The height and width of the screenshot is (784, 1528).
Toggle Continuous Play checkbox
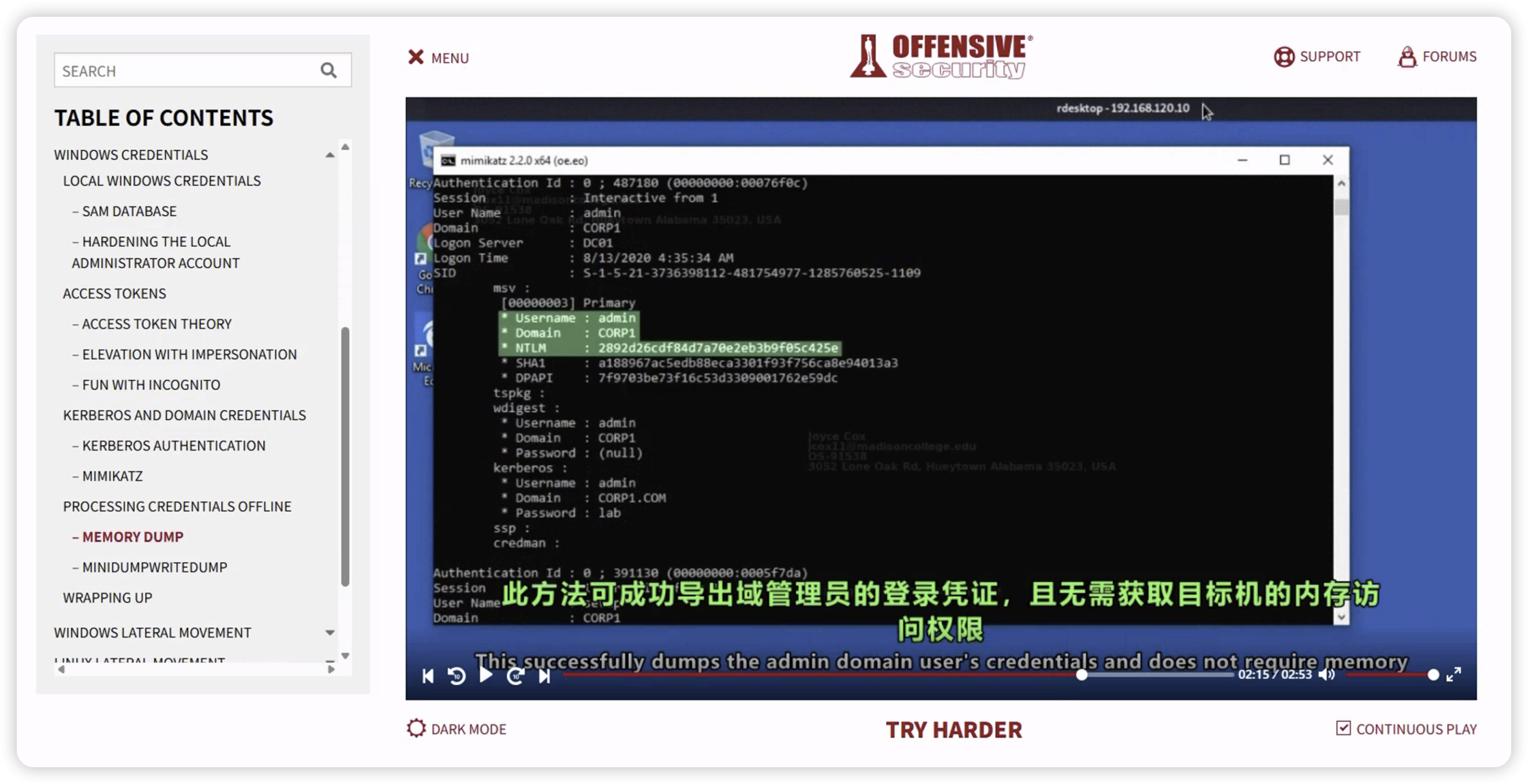click(x=1343, y=728)
